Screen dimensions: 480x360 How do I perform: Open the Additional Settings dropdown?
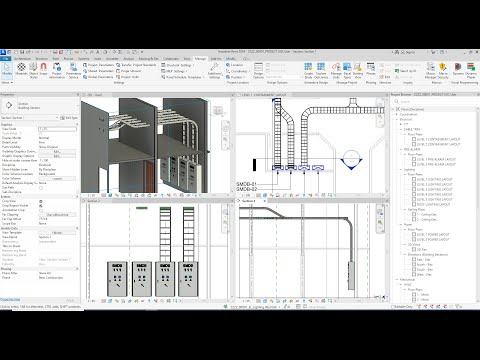(x=215, y=70)
